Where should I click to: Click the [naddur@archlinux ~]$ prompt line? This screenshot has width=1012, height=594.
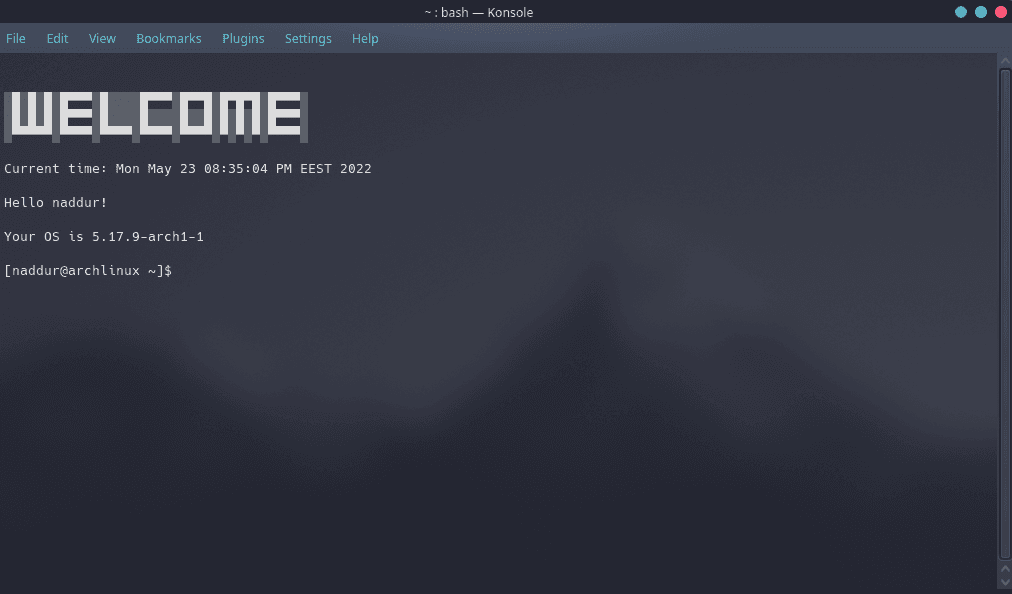pos(88,271)
